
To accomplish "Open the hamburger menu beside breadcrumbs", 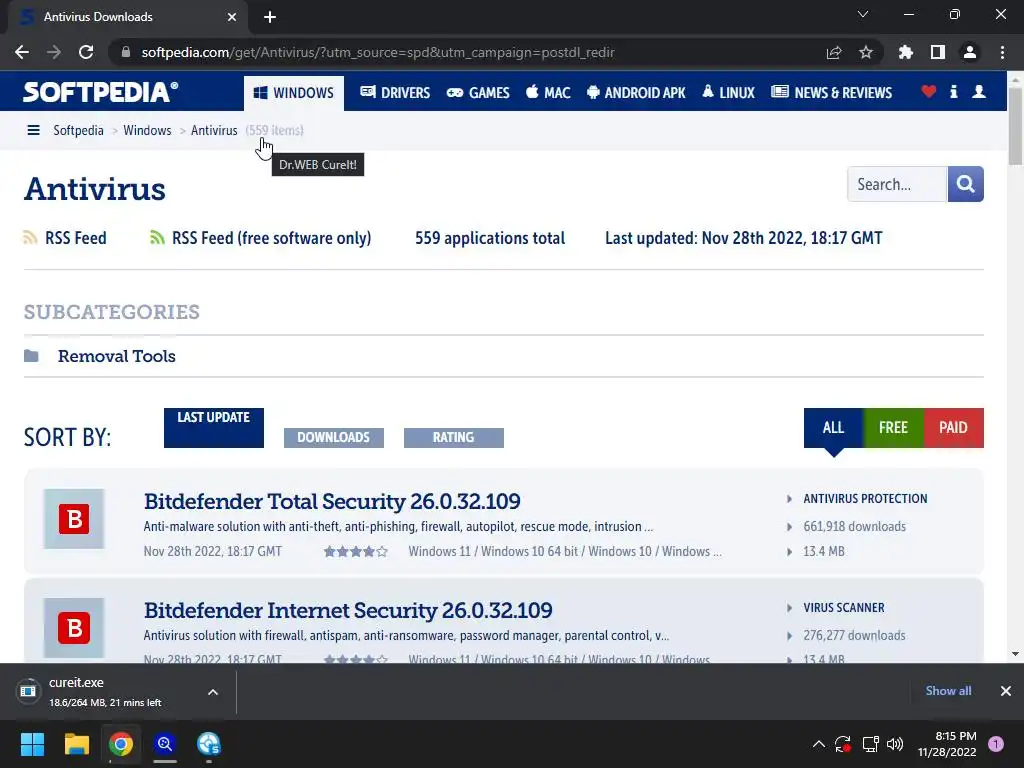I will point(33,131).
